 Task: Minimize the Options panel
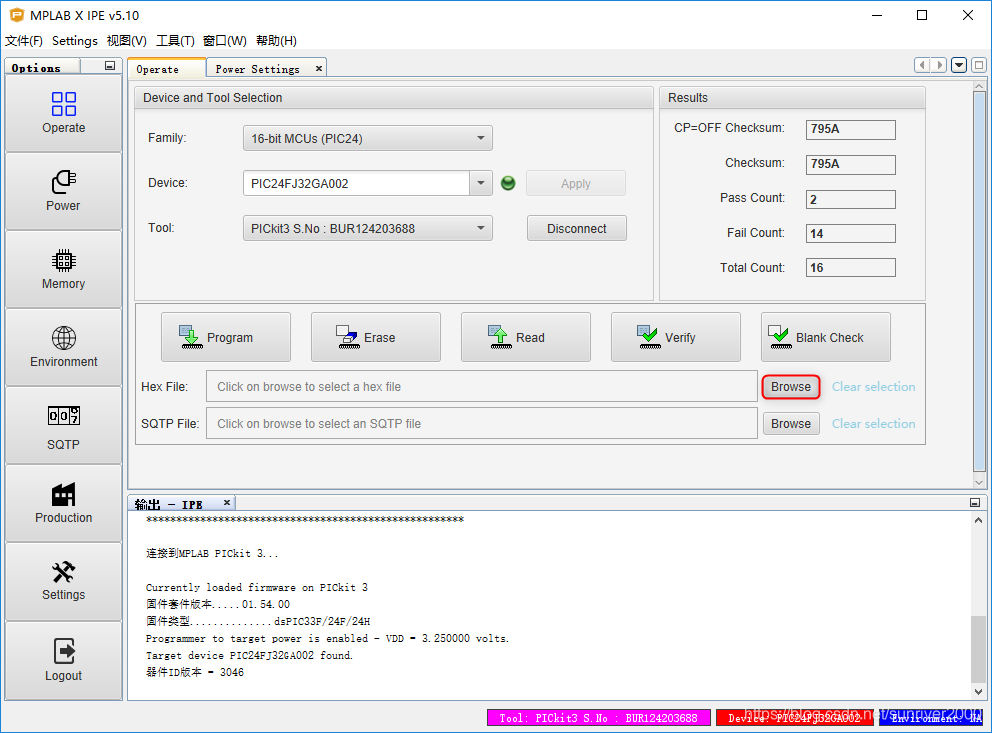point(110,66)
